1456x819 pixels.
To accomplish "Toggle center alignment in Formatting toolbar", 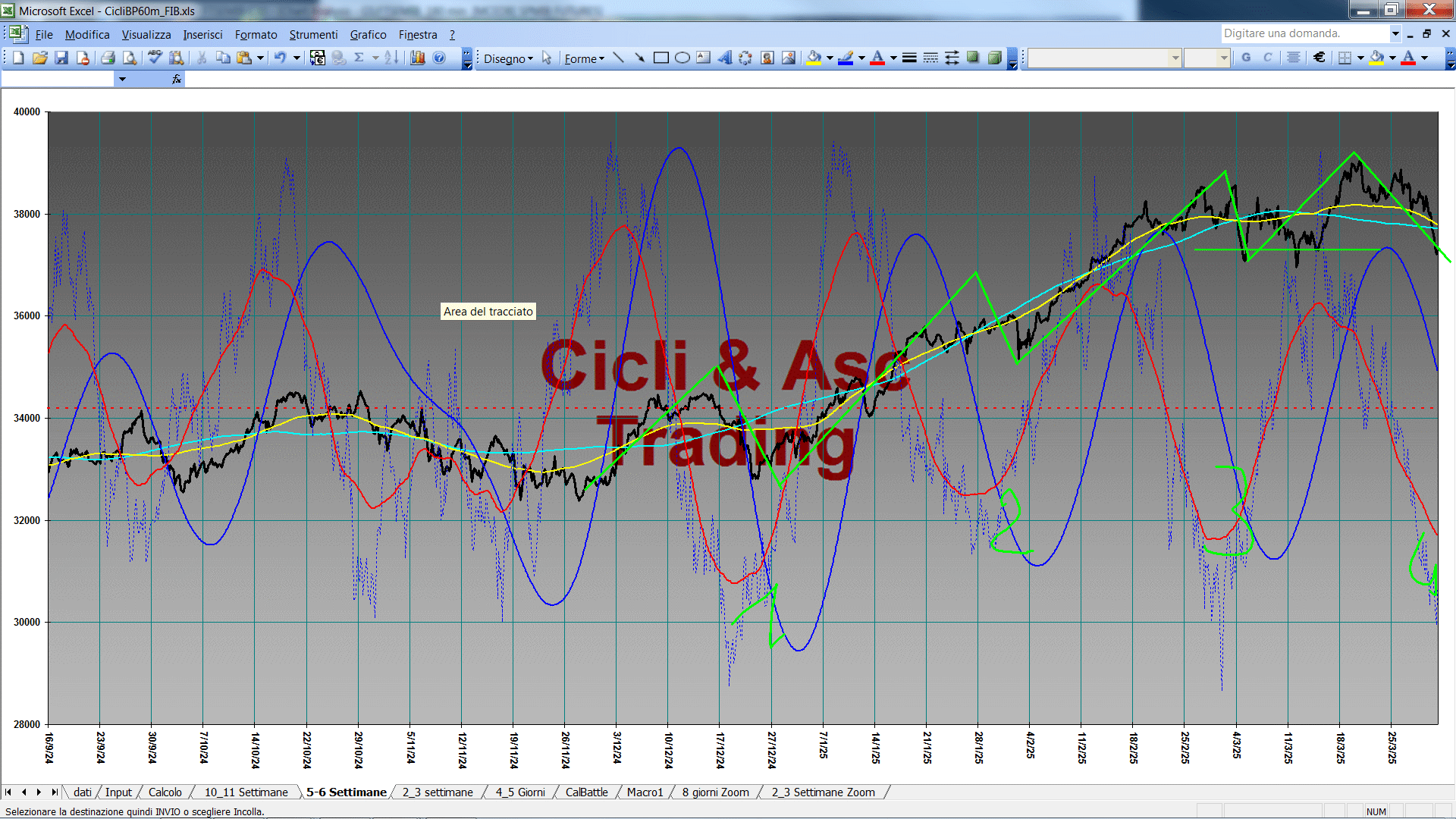I will (1294, 58).
